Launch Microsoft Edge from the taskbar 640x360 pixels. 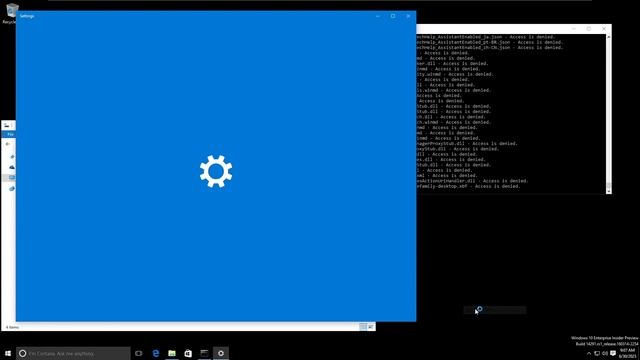(x=156, y=353)
